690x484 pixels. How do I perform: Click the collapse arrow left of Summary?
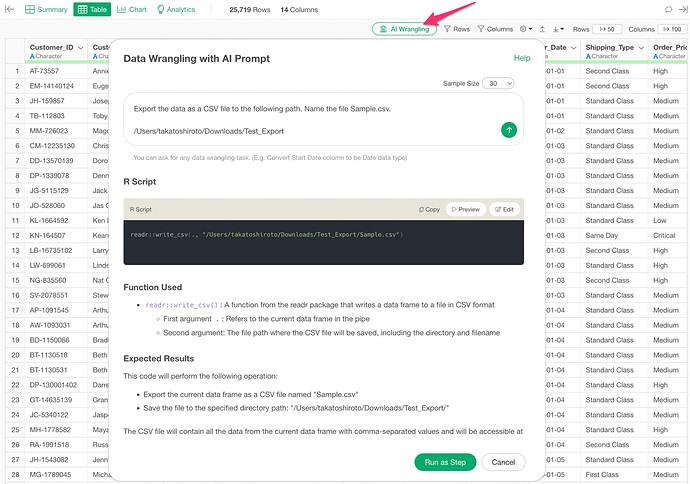click(x=10, y=9)
